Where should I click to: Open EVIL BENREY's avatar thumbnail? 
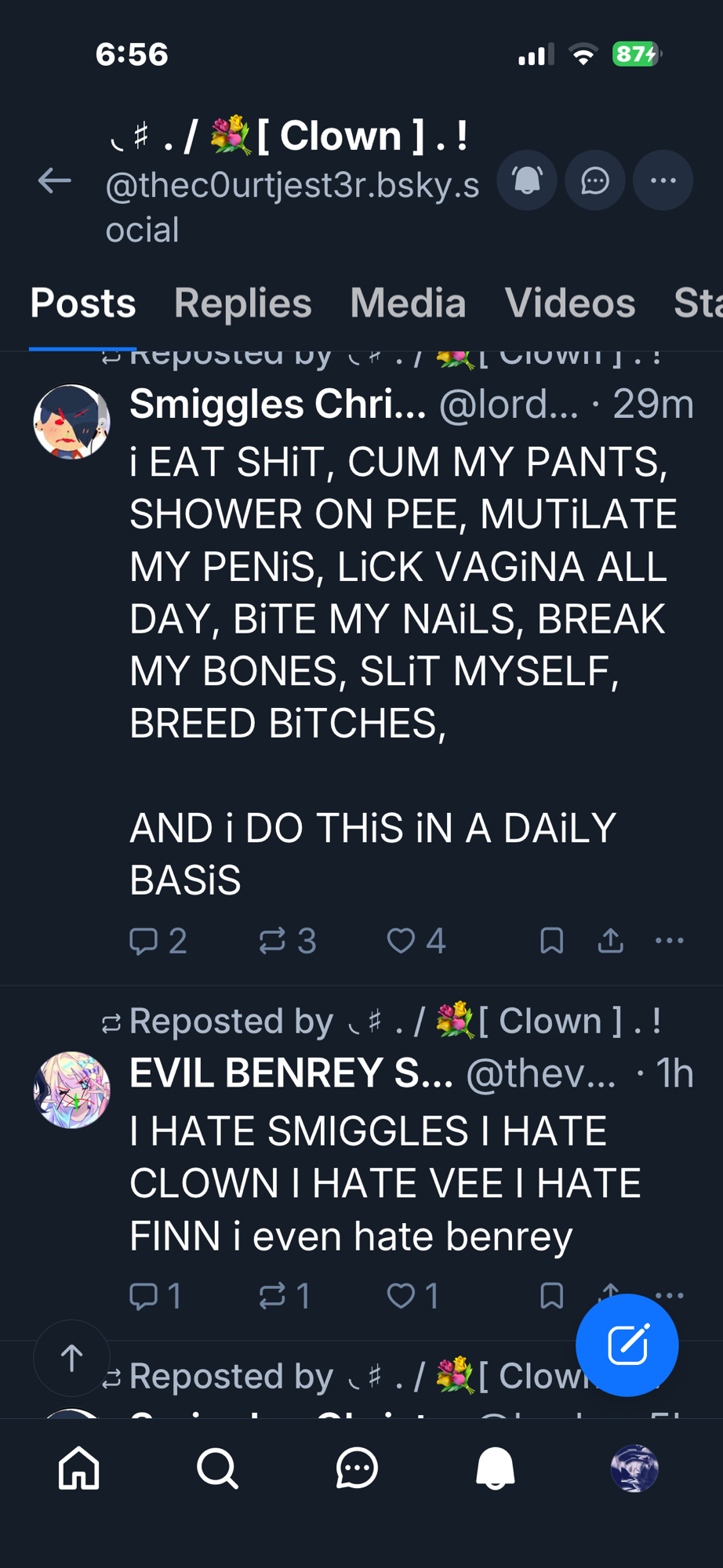click(71, 1090)
